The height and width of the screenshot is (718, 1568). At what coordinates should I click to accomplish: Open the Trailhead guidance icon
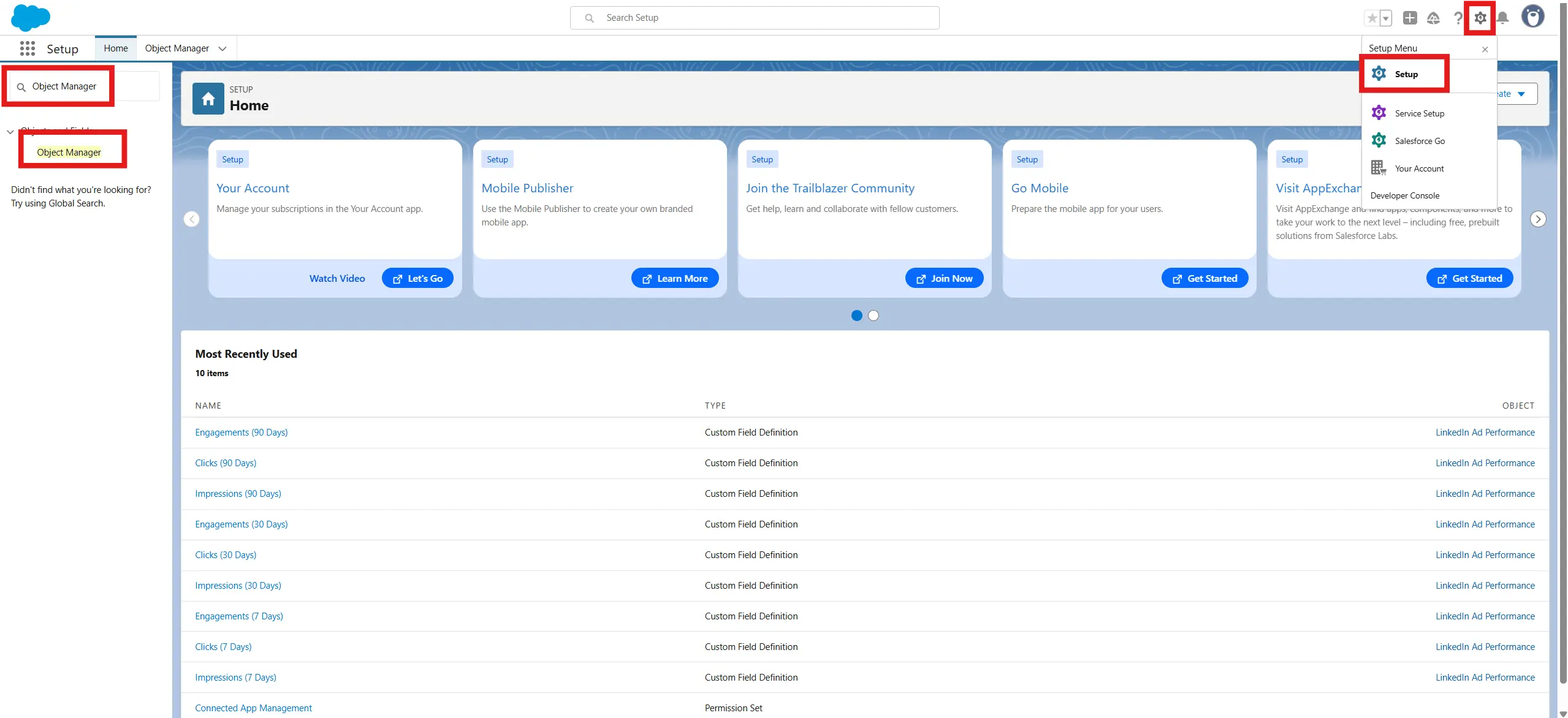tap(1433, 18)
